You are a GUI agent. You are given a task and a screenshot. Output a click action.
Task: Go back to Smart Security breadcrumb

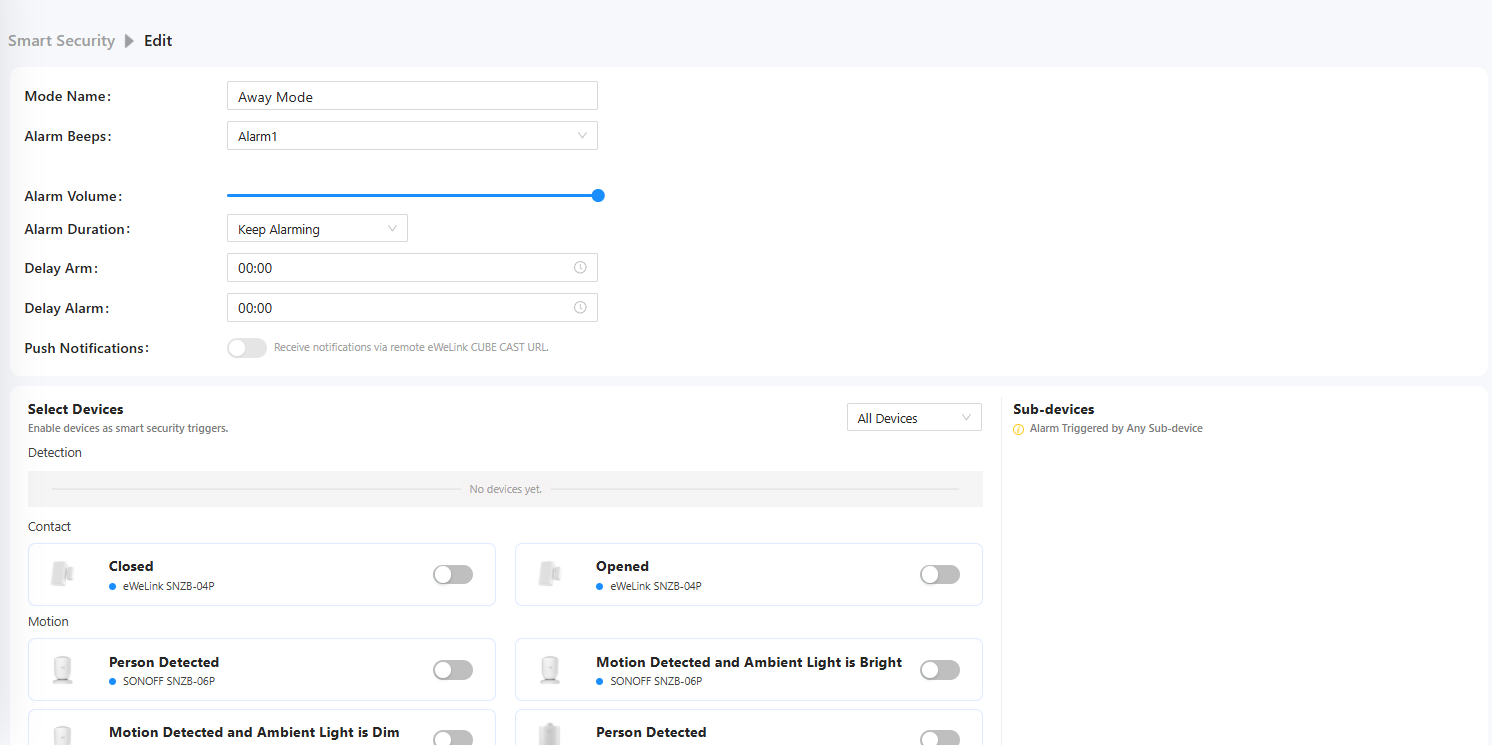click(61, 41)
